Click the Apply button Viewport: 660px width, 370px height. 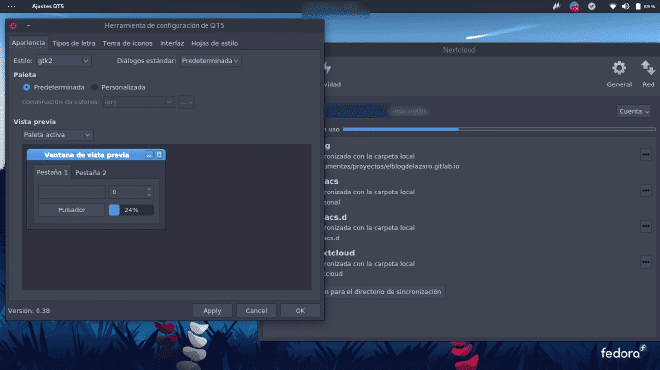click(x=212, y=311)
